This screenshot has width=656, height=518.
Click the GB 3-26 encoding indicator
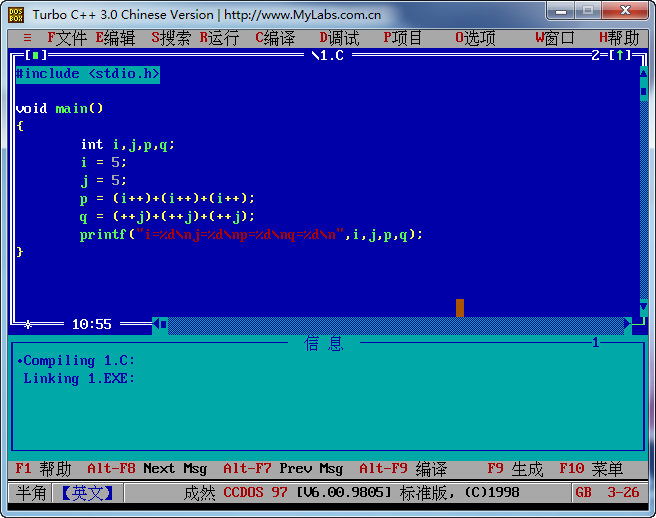(x=607, y=492)
